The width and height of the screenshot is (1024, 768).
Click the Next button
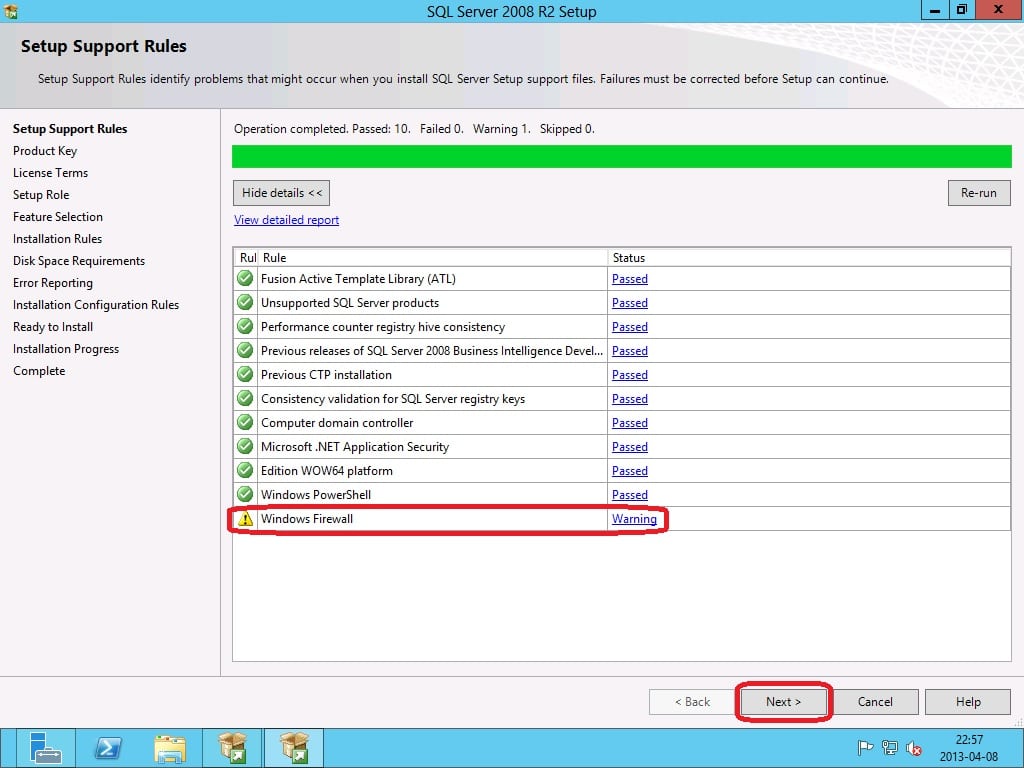(784, 701)
